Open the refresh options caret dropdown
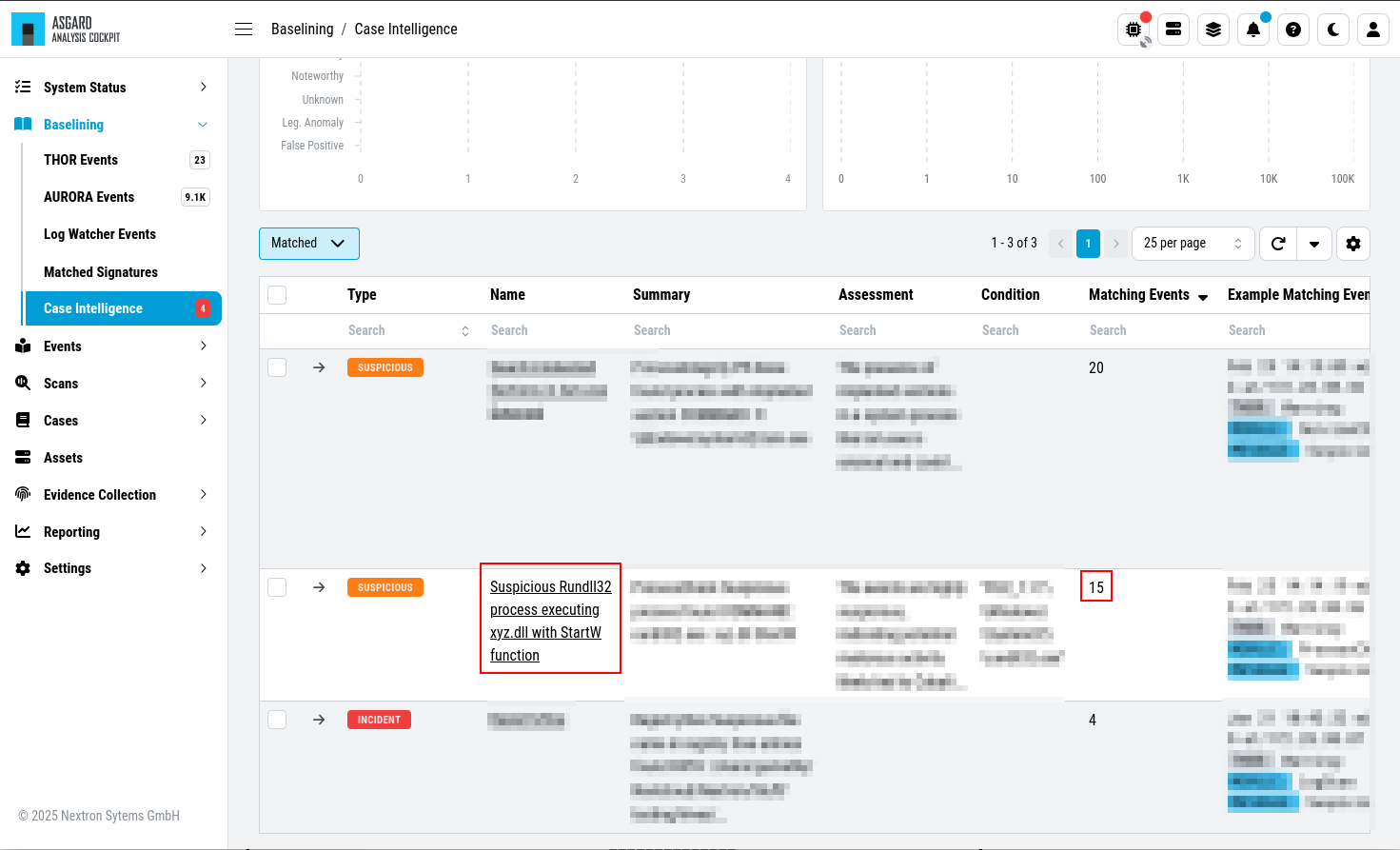1400x850 pixels. [x=1314, y=244]
